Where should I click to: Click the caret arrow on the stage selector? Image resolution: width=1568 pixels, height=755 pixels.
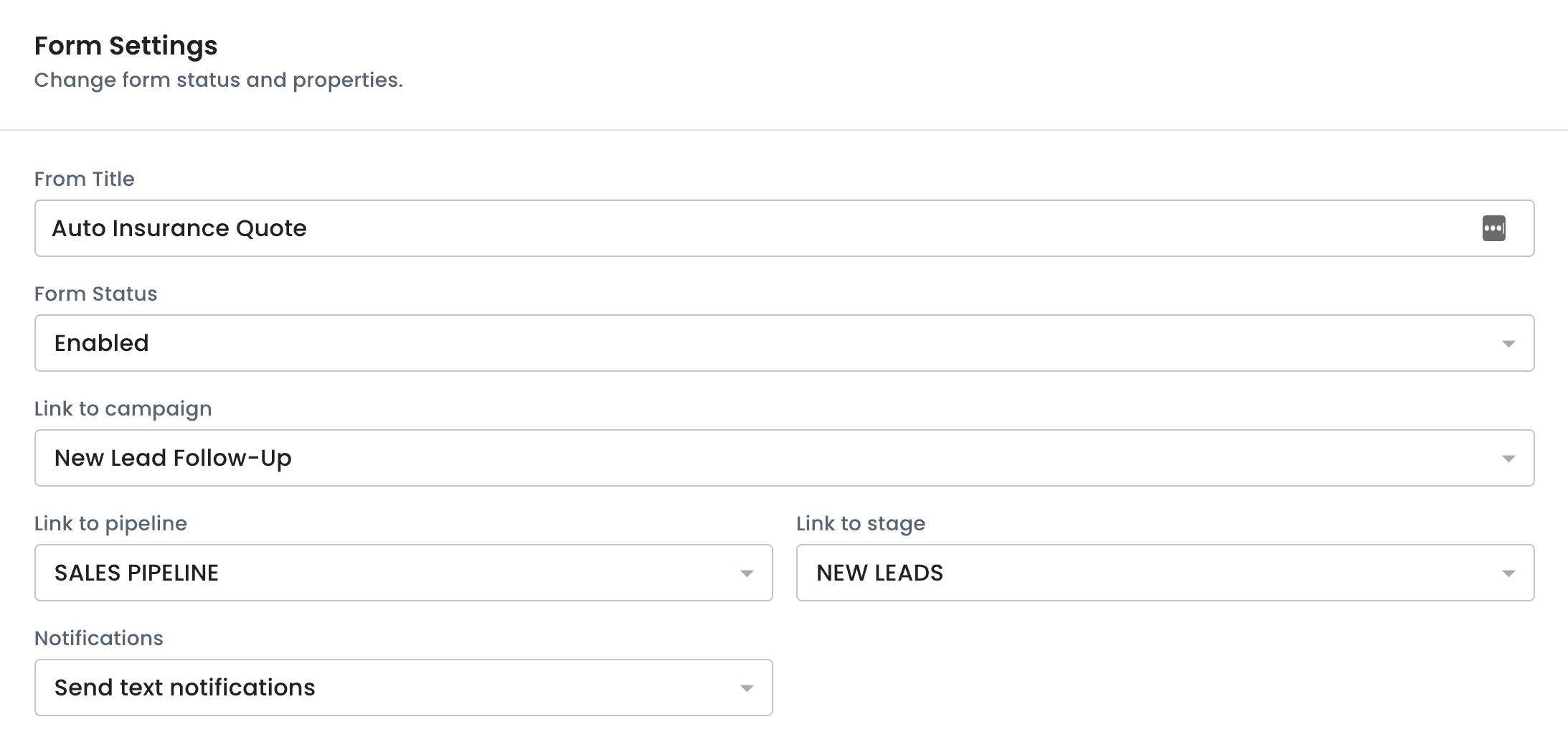1508,573
